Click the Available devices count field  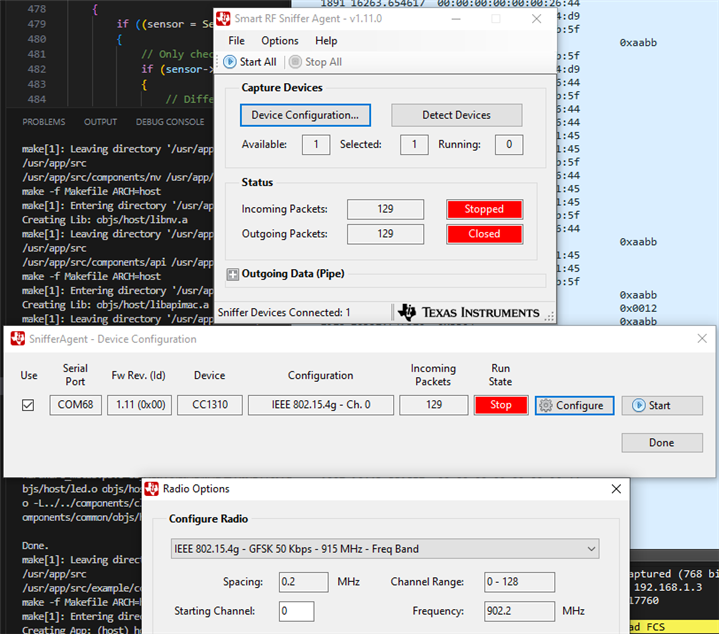pyautogui.click(x=316, y=144)
